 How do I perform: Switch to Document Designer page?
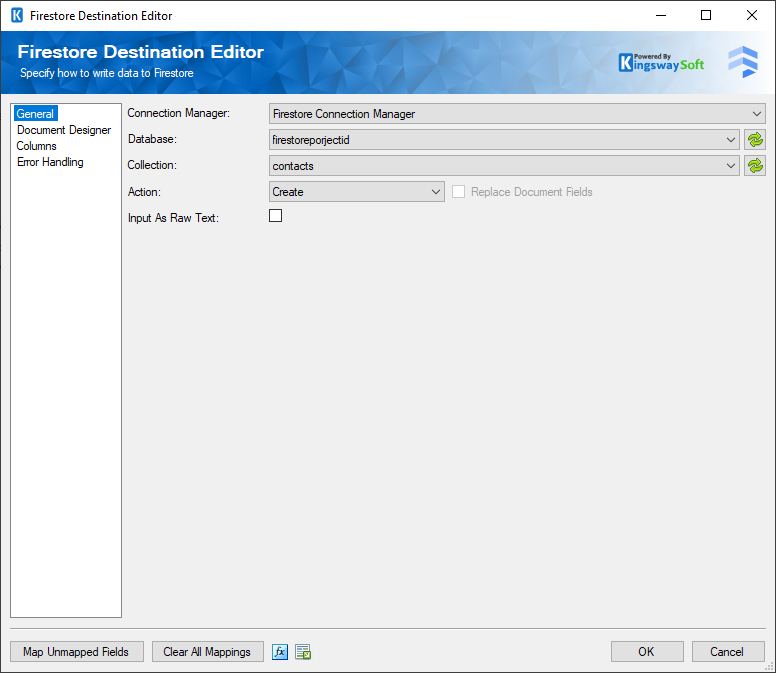point(64,130)
